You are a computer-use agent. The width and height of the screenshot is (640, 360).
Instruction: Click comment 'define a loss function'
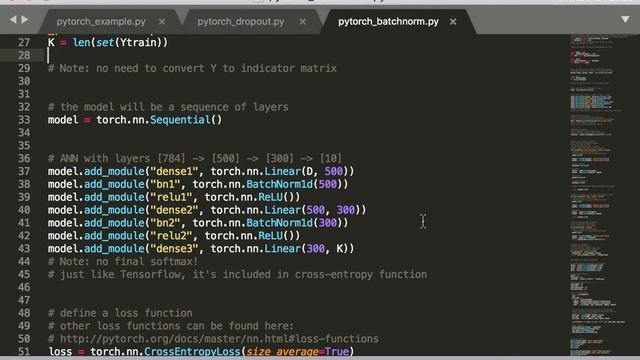click(120, 313)
